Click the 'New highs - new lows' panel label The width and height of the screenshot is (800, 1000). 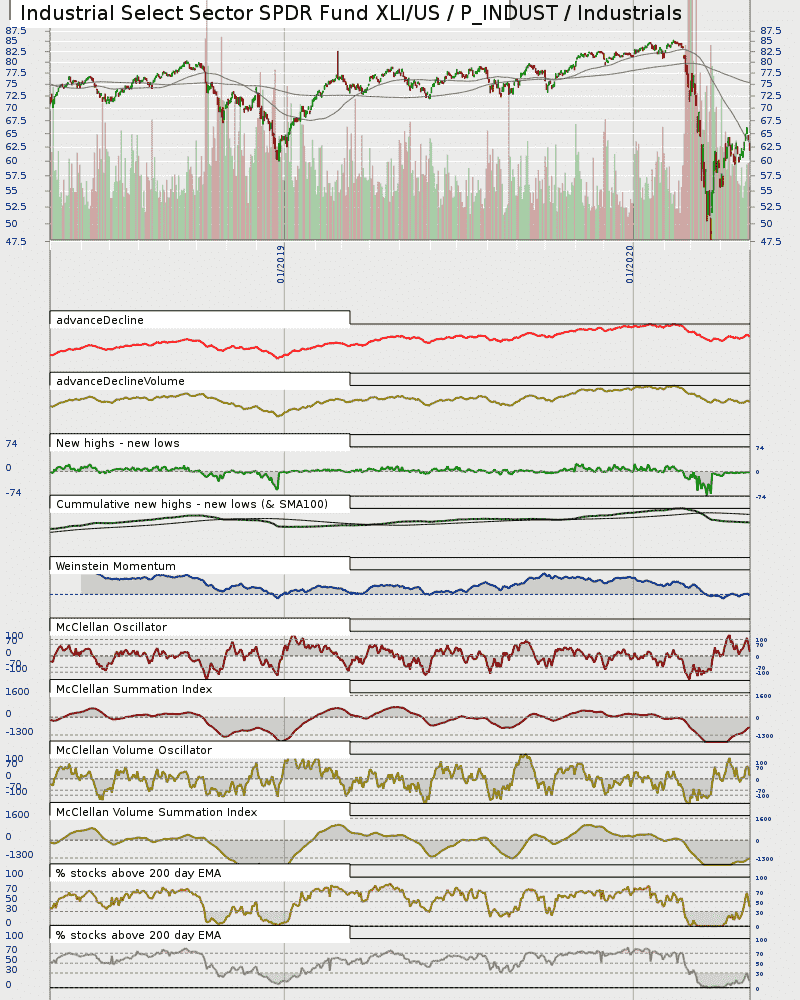117,443
